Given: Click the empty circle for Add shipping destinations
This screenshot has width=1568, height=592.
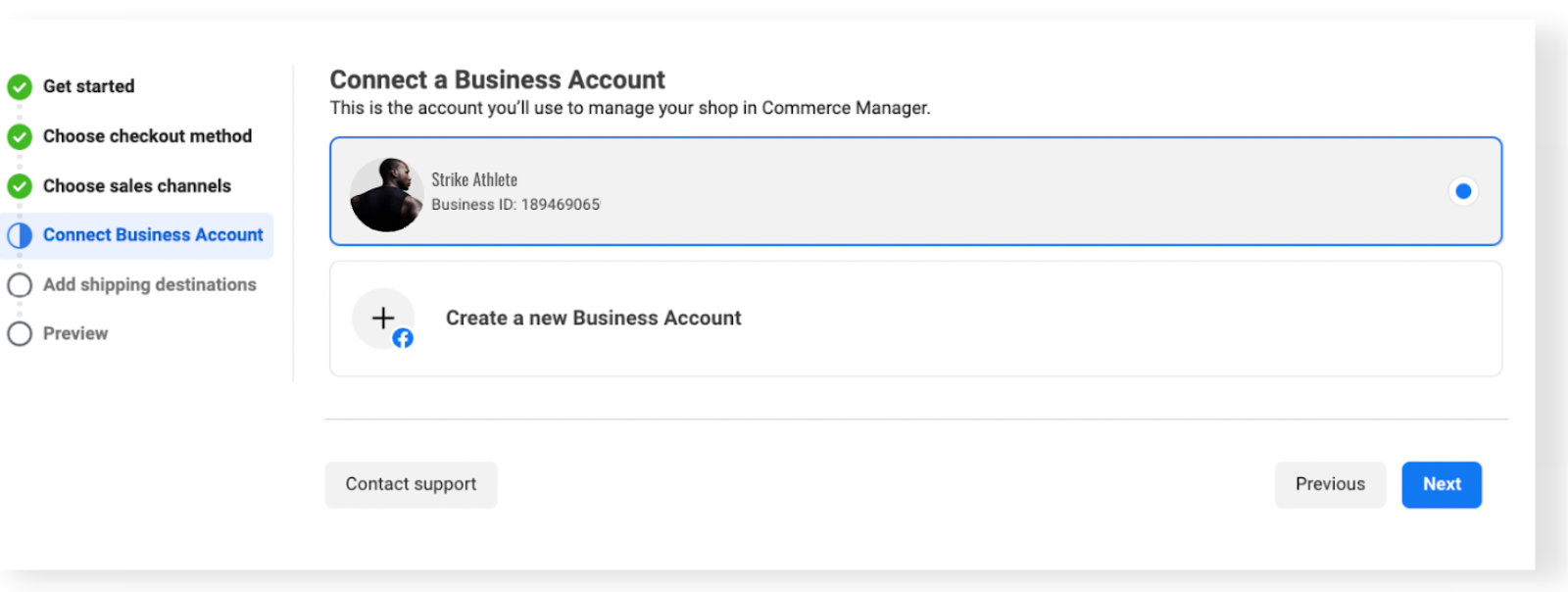Looking at the screenshot, I should coord(20,285).
